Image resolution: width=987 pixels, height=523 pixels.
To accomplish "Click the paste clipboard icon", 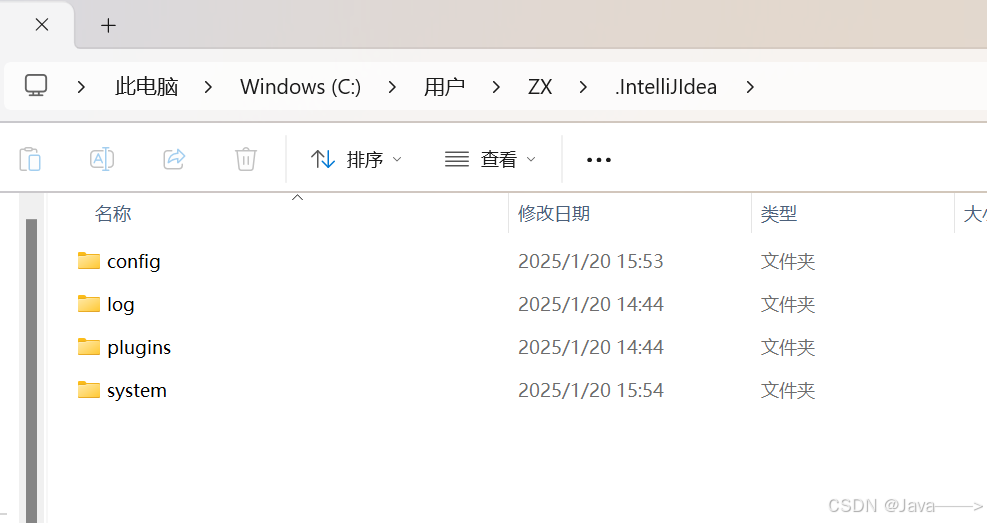I will 30,159.
